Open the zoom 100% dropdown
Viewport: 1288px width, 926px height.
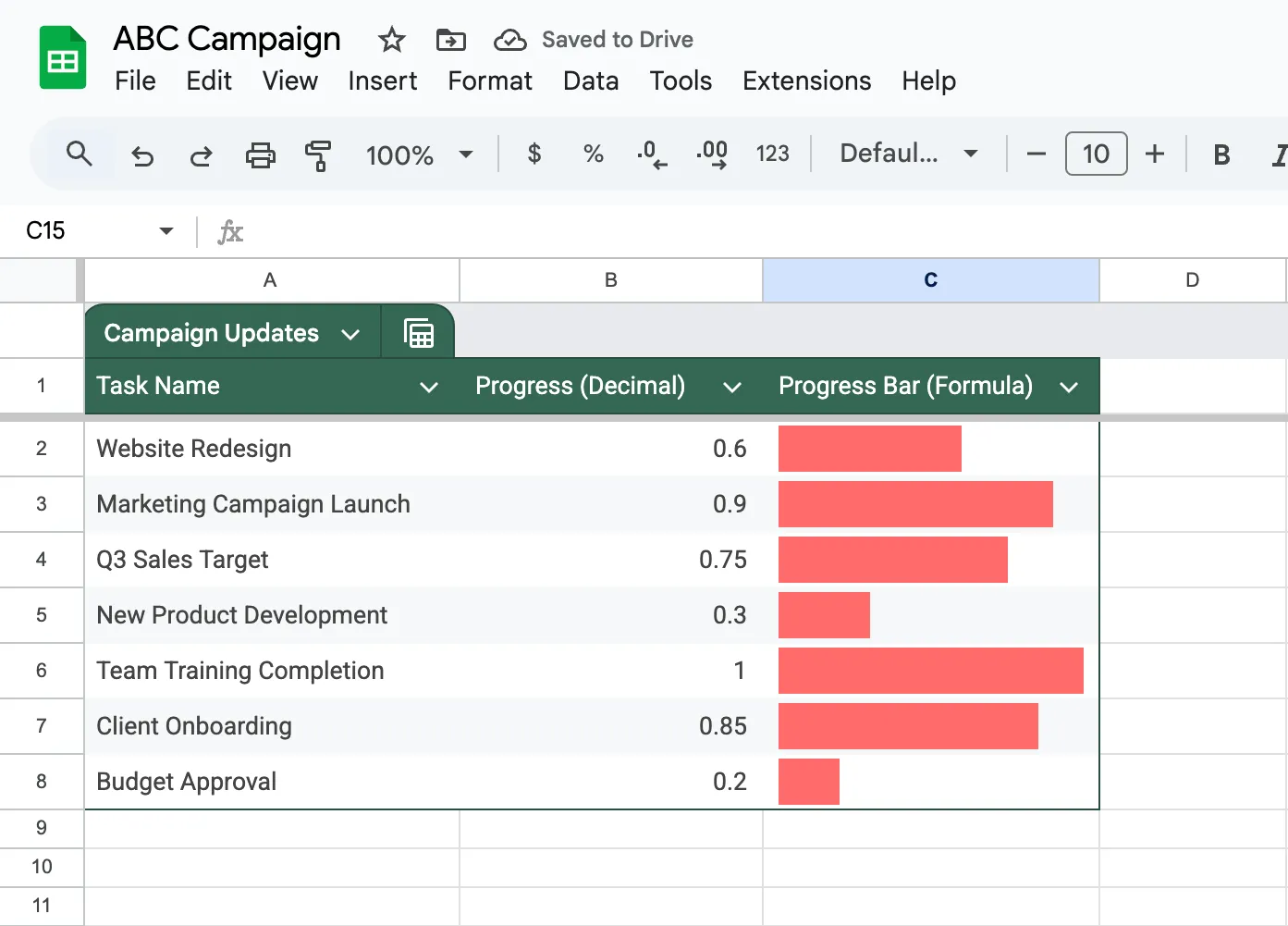pos(420,154)
